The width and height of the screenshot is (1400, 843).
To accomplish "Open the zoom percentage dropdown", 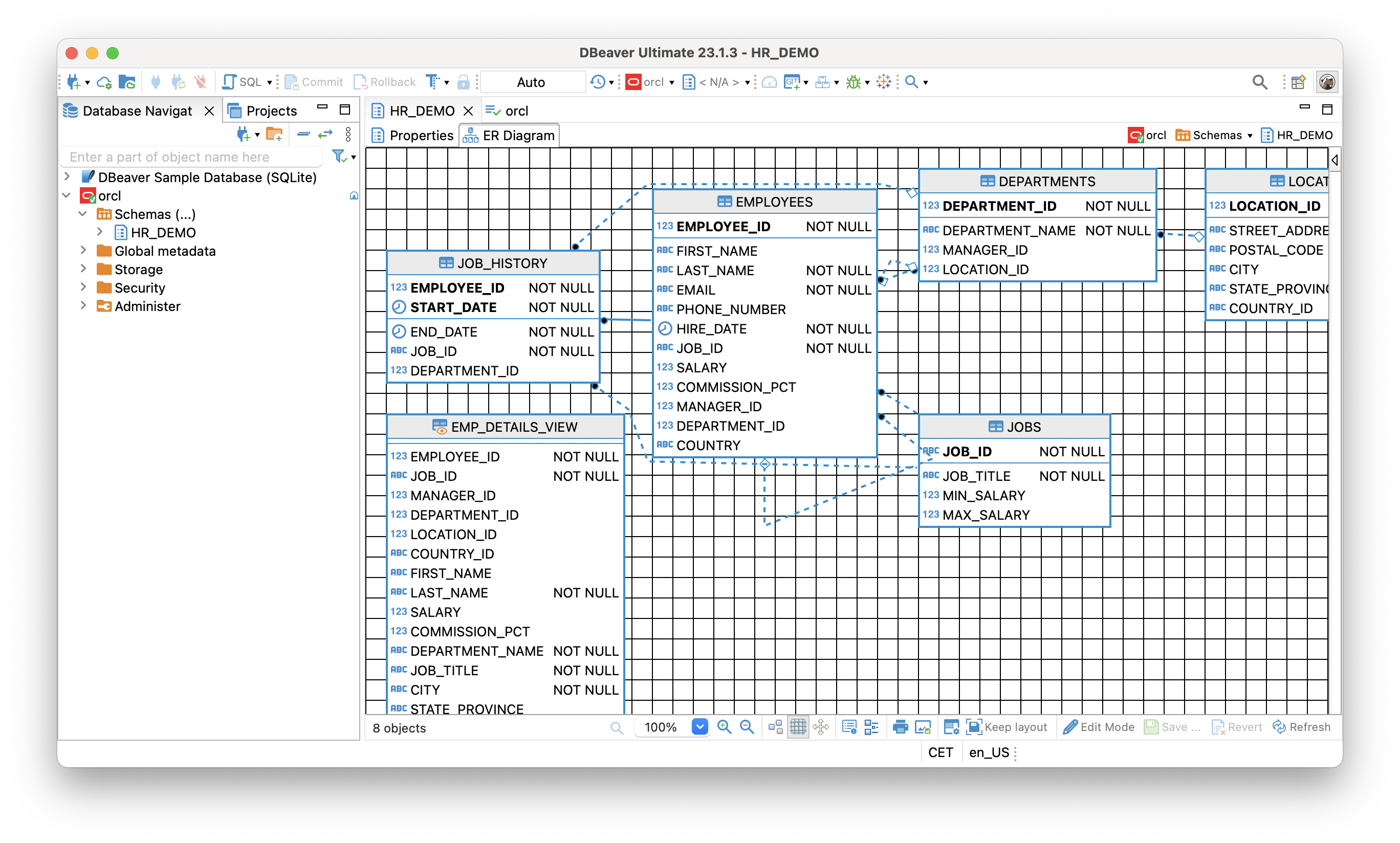I will (x=700, y=727).
